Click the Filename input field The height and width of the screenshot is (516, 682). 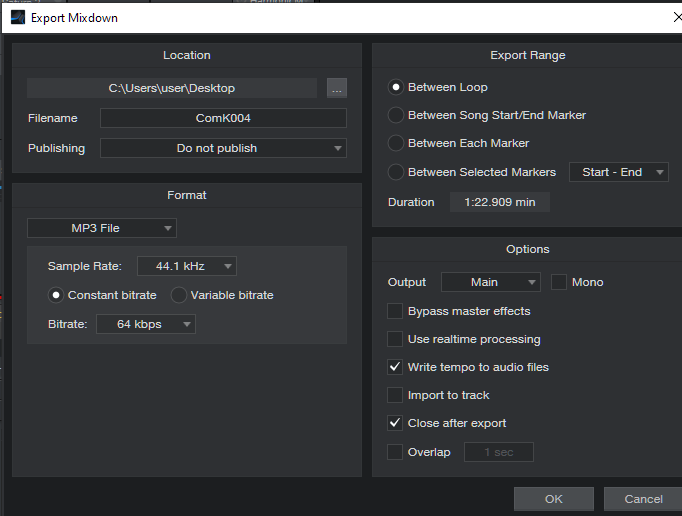tap(223, 118)
